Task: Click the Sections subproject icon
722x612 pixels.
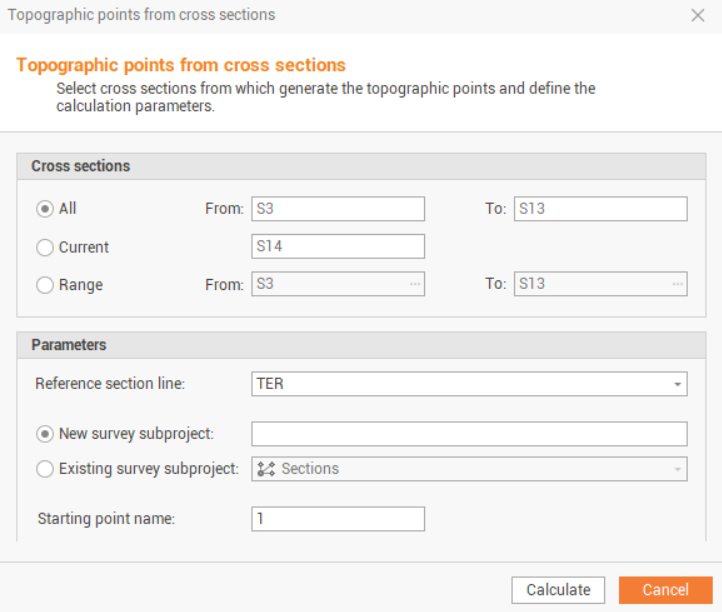Action: (x=266, y=469)
